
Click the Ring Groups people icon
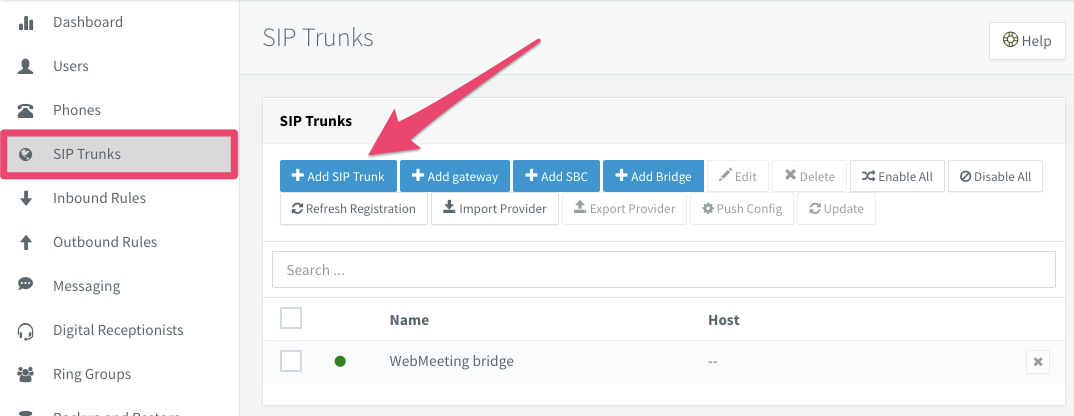coord(26,375)
